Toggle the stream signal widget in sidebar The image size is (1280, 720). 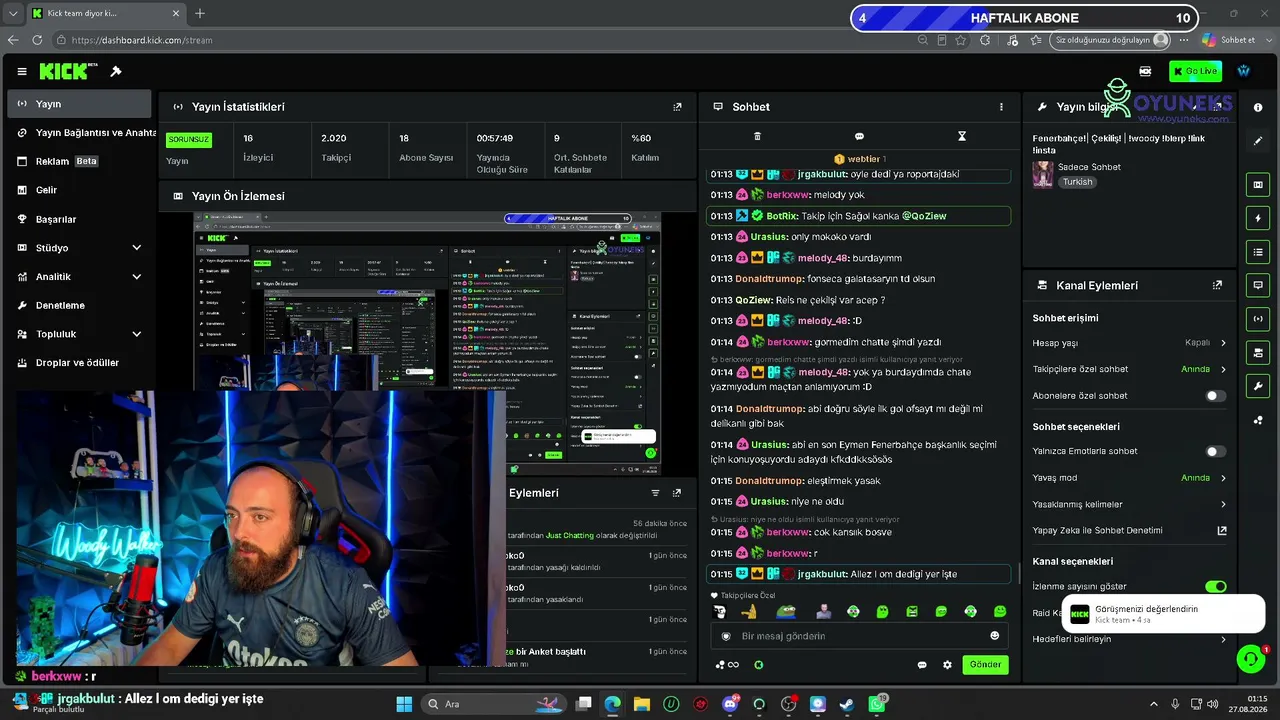1258,319
